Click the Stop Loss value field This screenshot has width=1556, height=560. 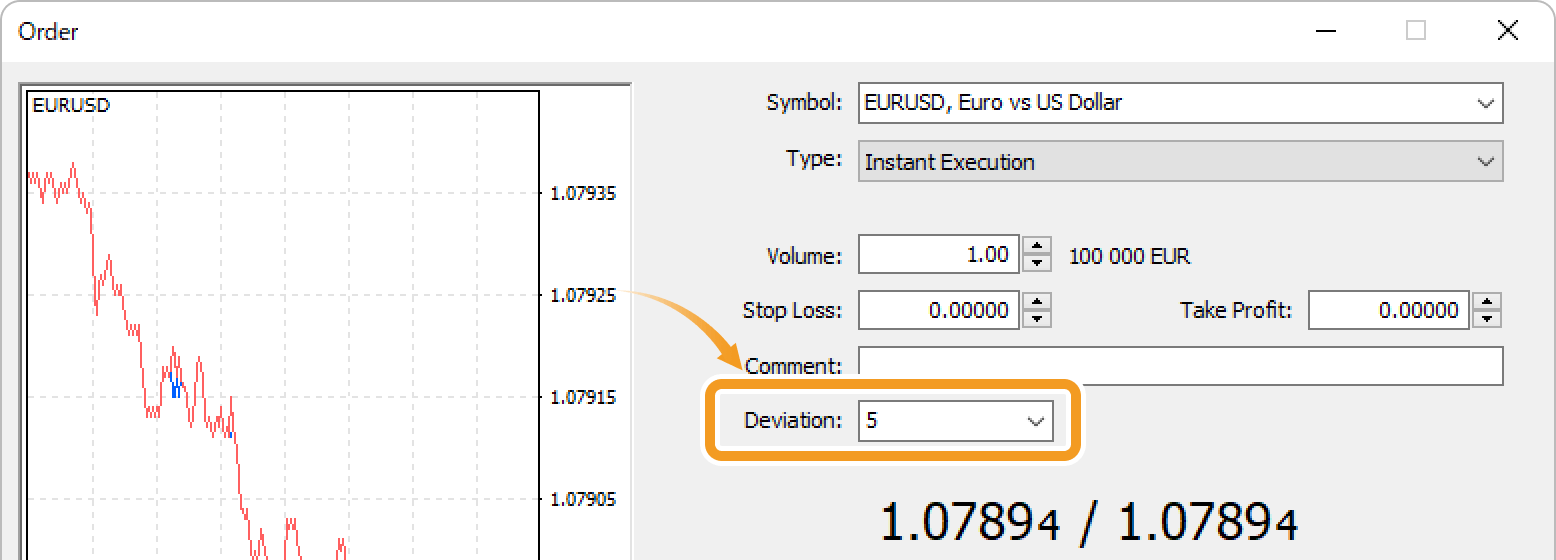(938, 311)
